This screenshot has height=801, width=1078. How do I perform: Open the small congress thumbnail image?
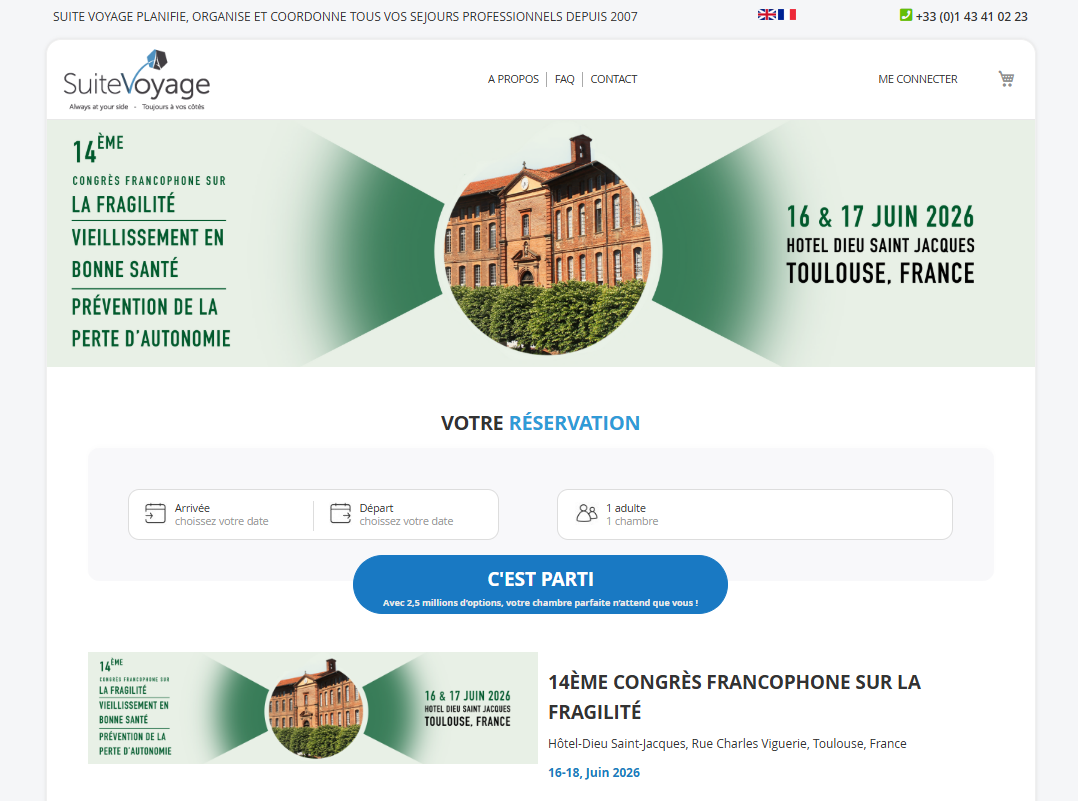[312, 708]
